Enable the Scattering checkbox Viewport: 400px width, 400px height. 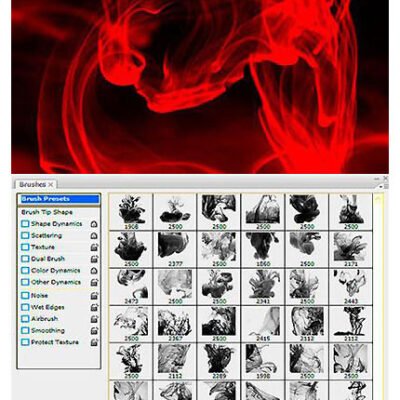tap(25, 235)
